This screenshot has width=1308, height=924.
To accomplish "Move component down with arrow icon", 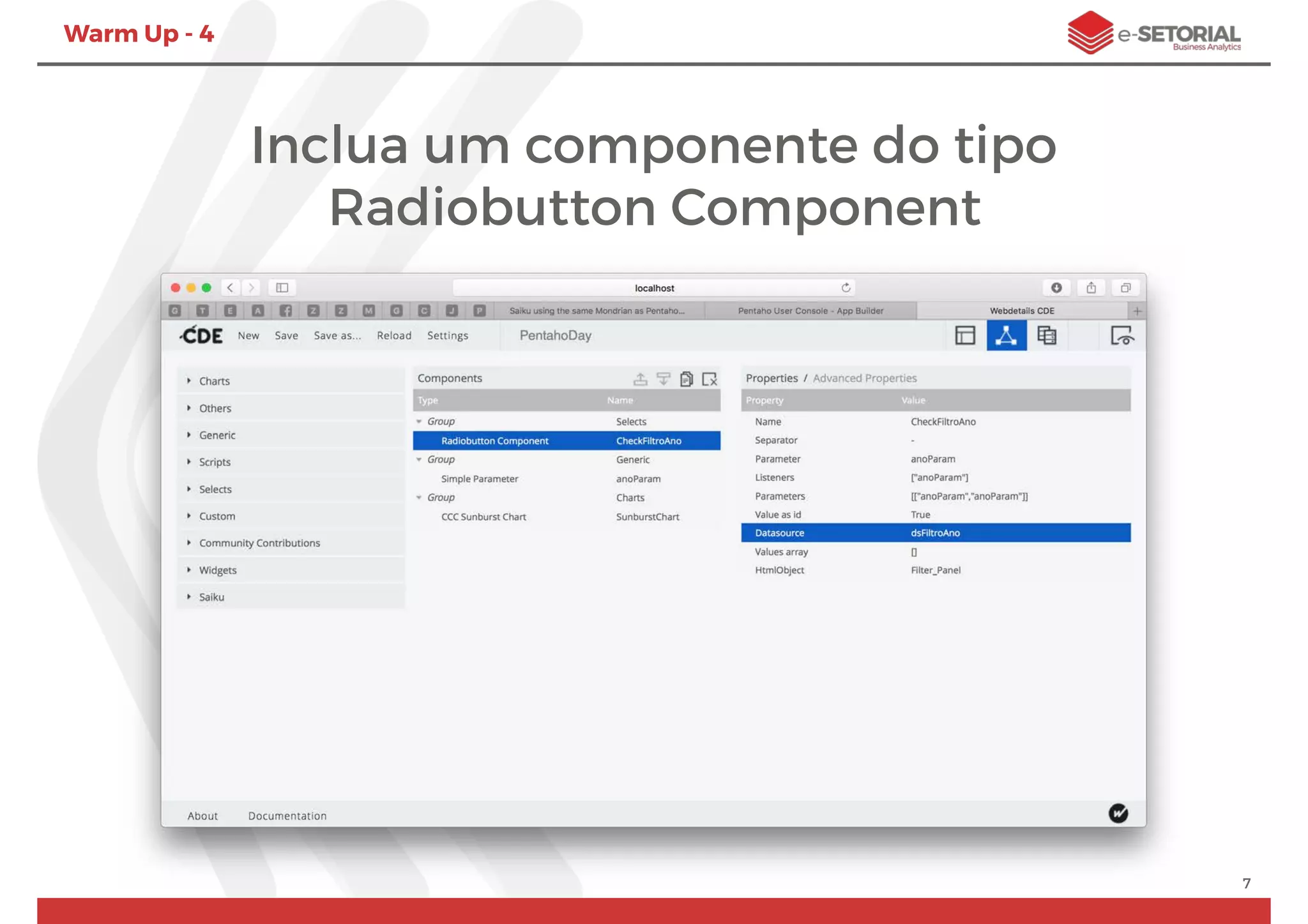I will 664,379.
